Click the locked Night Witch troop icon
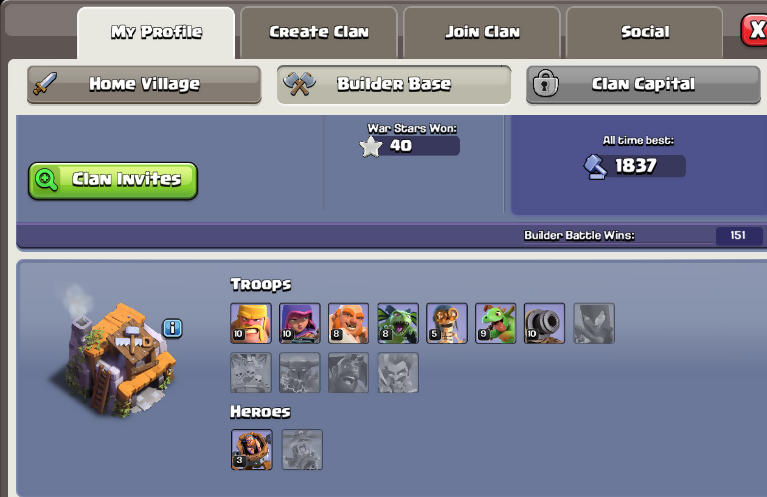Screen dimensions: 767x497 coord(594,323)
